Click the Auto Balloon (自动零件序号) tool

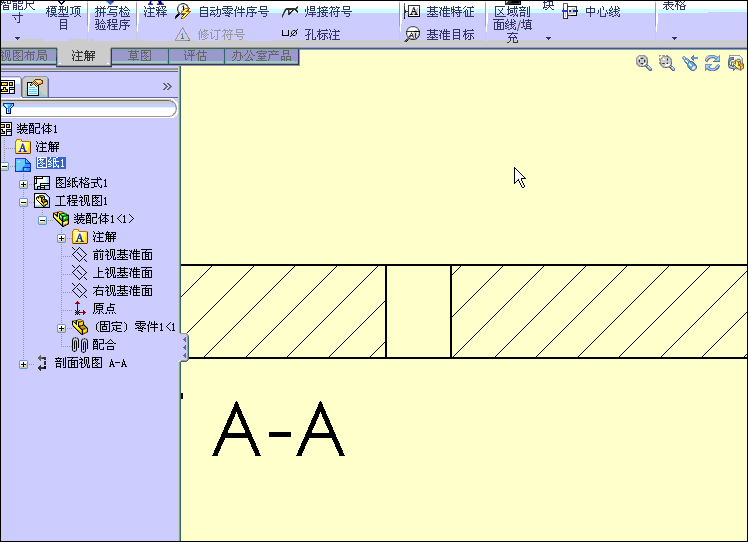pyautogui.click(x=222, y=11)
